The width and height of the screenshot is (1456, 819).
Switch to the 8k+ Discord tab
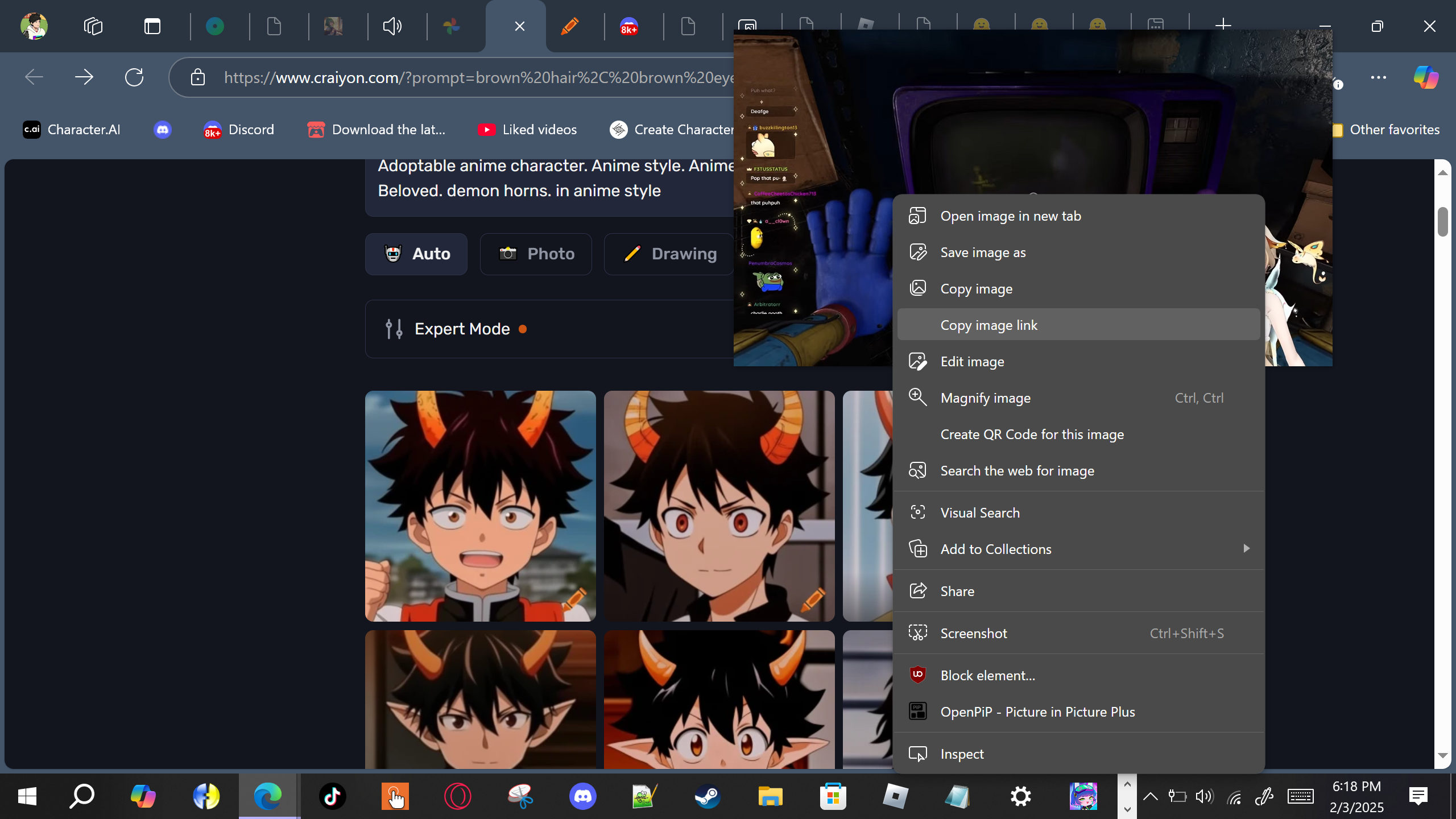pyautogui.click(x=629, y=26)
